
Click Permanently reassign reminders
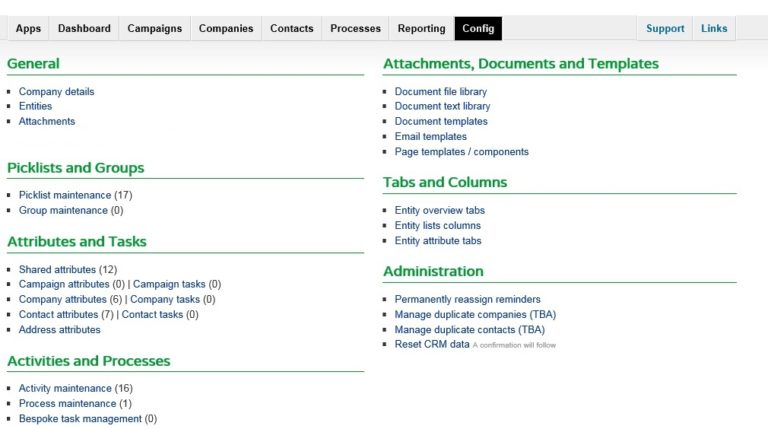coord(467,299)
